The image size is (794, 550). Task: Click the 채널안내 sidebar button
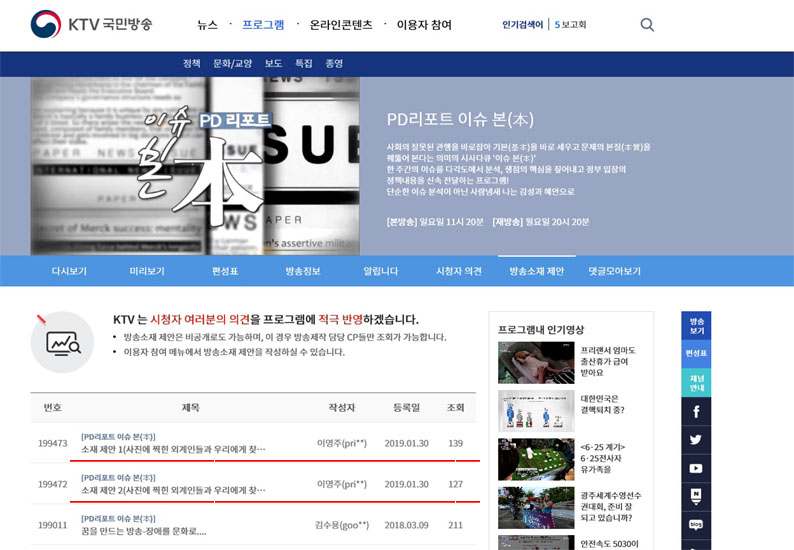click(x=696, y=382)
